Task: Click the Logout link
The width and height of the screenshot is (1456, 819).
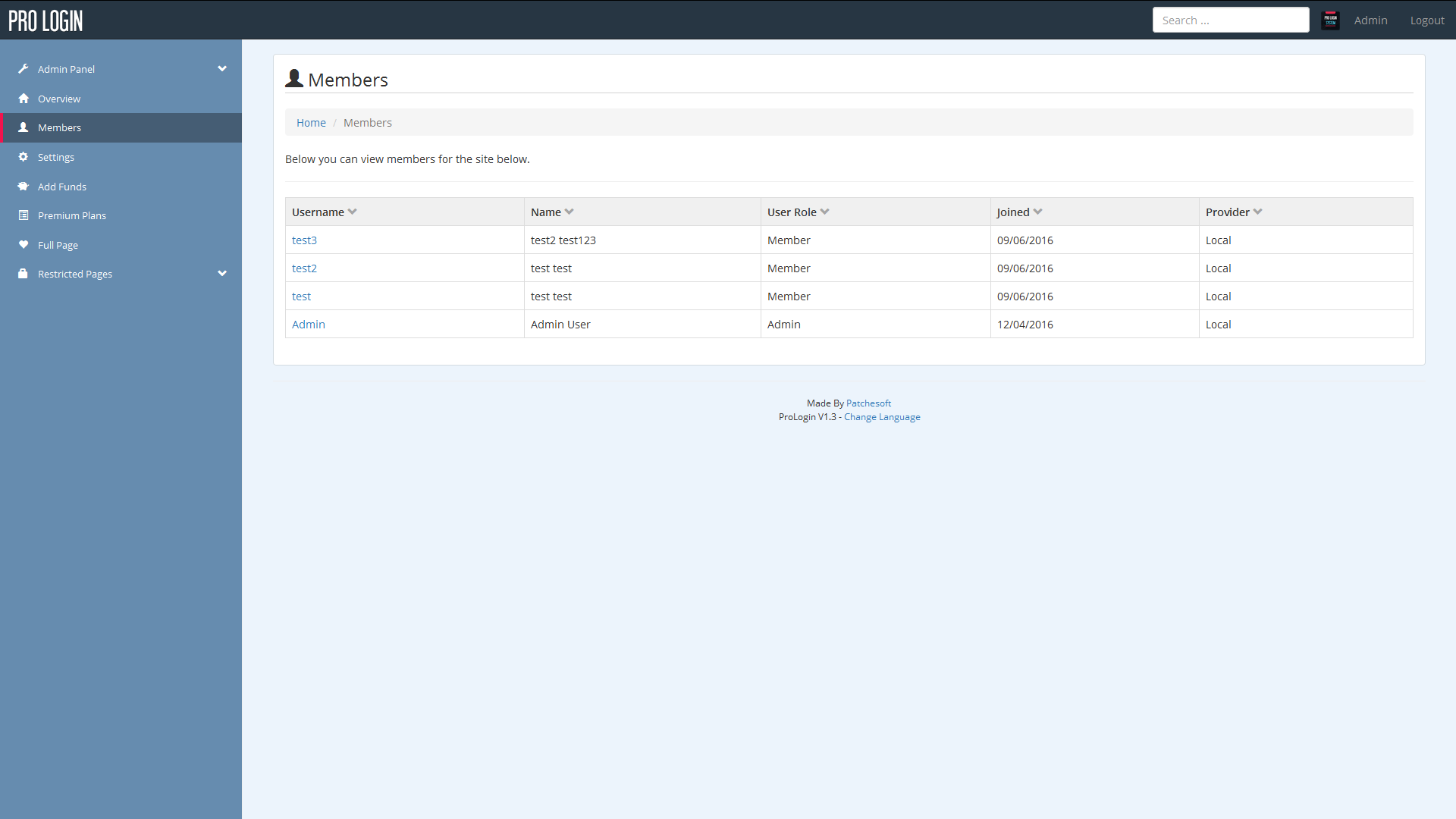Action: 1426,20
